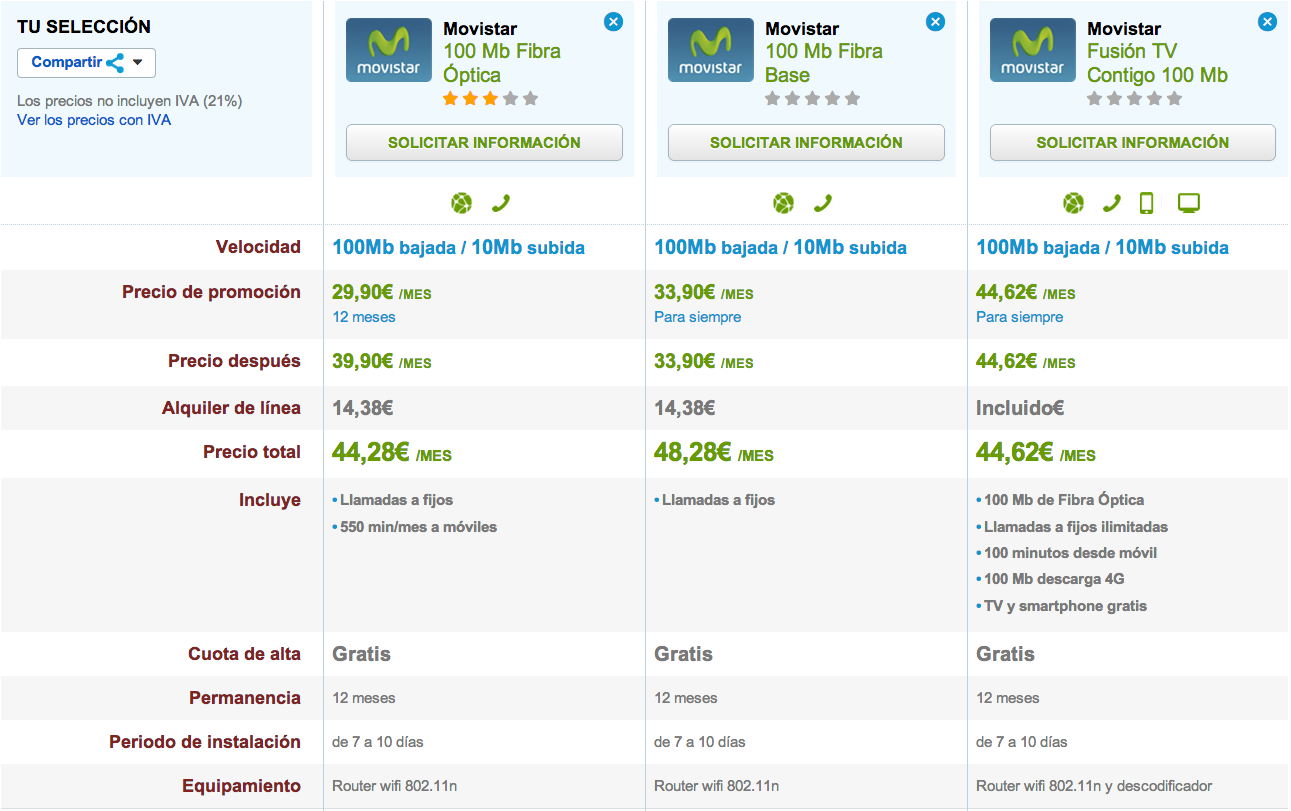
Task: Click 'Router wifi 802.11n y descodificador' cell
Action: (x=1094, y=786)
